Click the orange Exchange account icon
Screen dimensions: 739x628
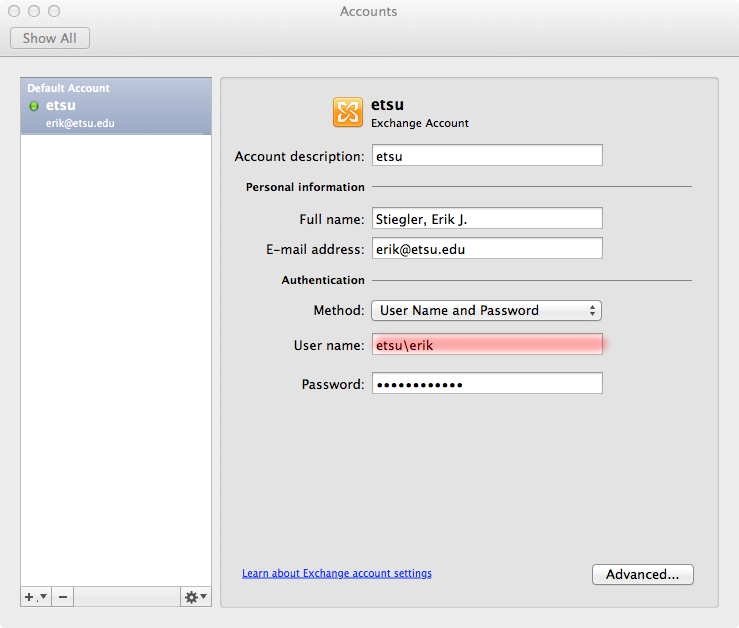click(348, 112)
